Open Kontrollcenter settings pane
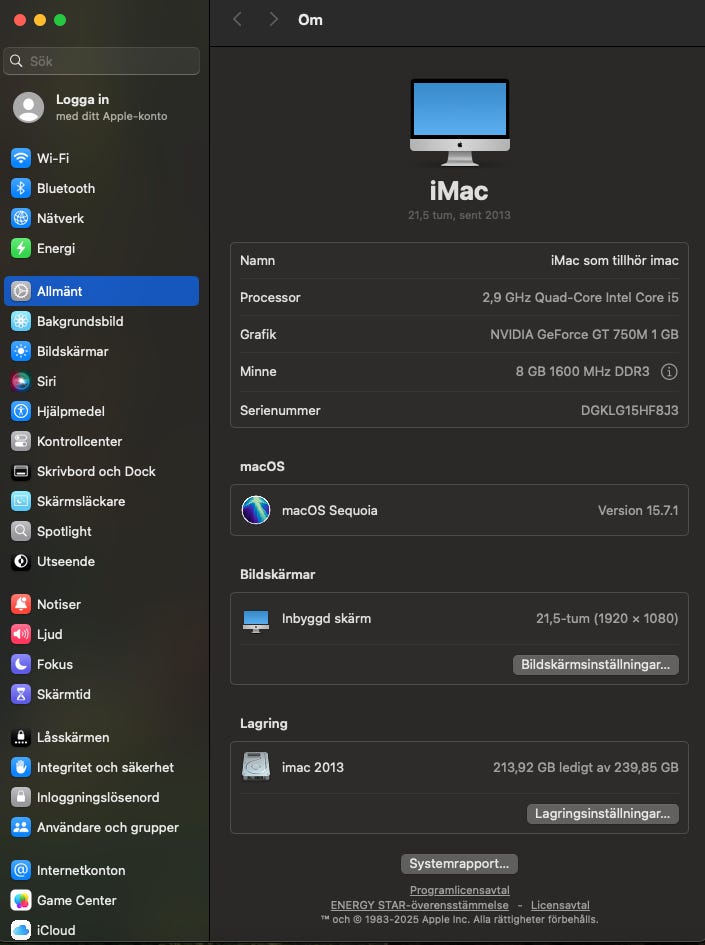This screenshot has height=945, width=705. coord(79,441)
